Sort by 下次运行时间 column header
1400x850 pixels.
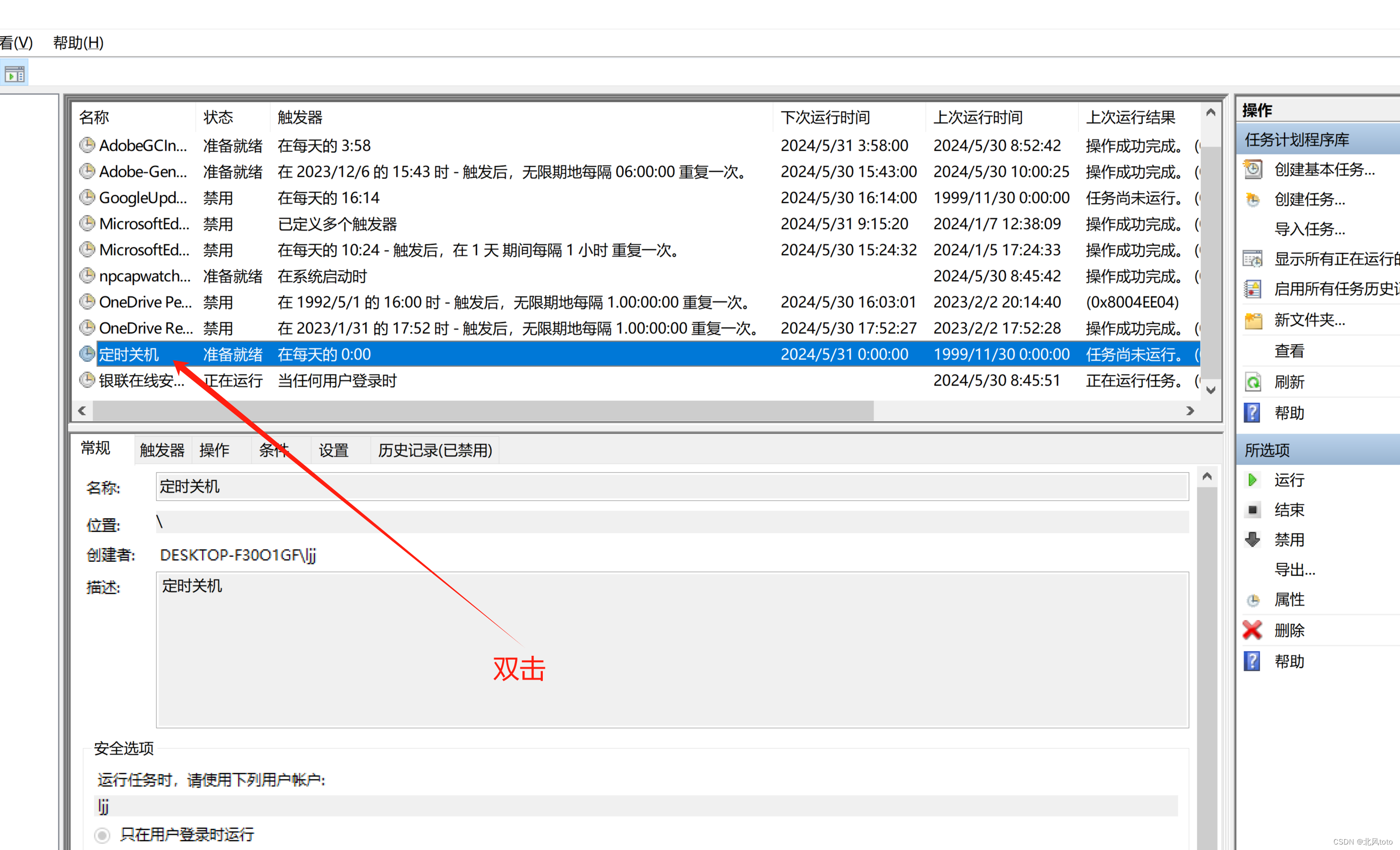point(849,117)
